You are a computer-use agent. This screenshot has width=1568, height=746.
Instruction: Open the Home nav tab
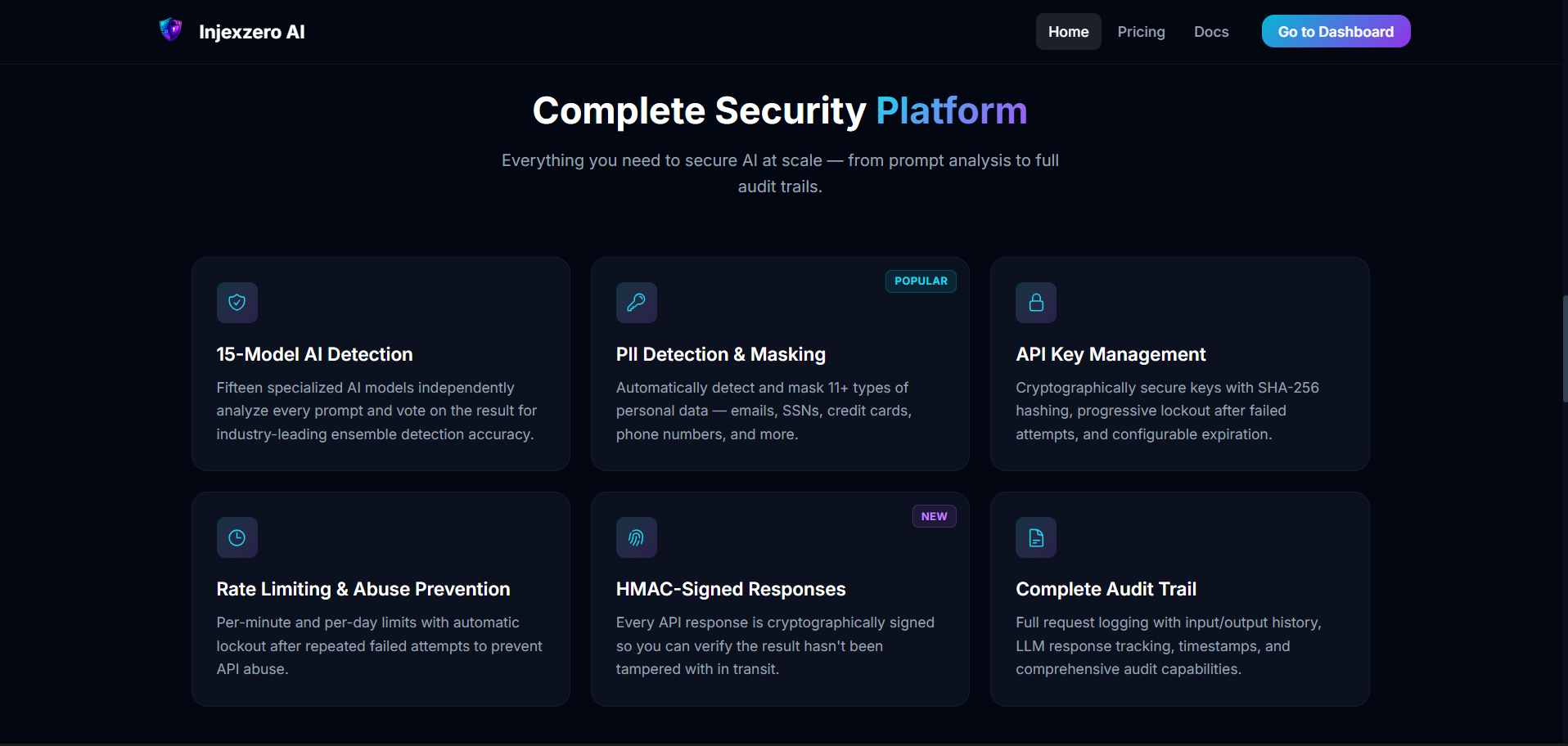1069,32
